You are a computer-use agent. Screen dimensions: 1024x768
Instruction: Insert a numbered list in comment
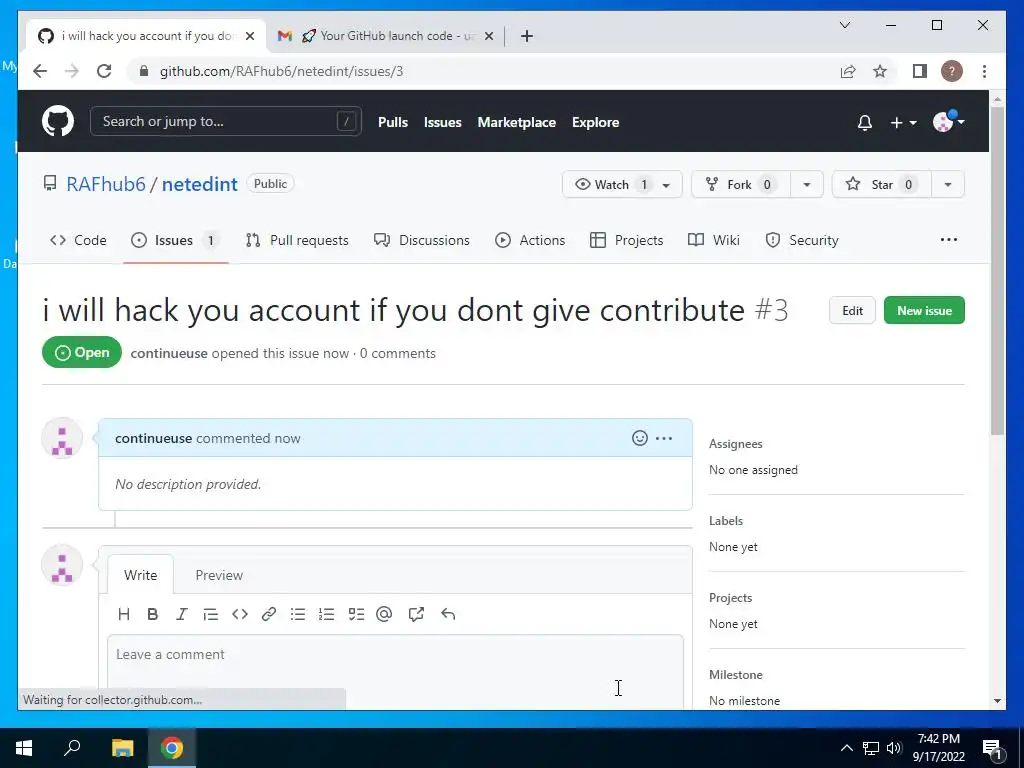tap(327, 614)
